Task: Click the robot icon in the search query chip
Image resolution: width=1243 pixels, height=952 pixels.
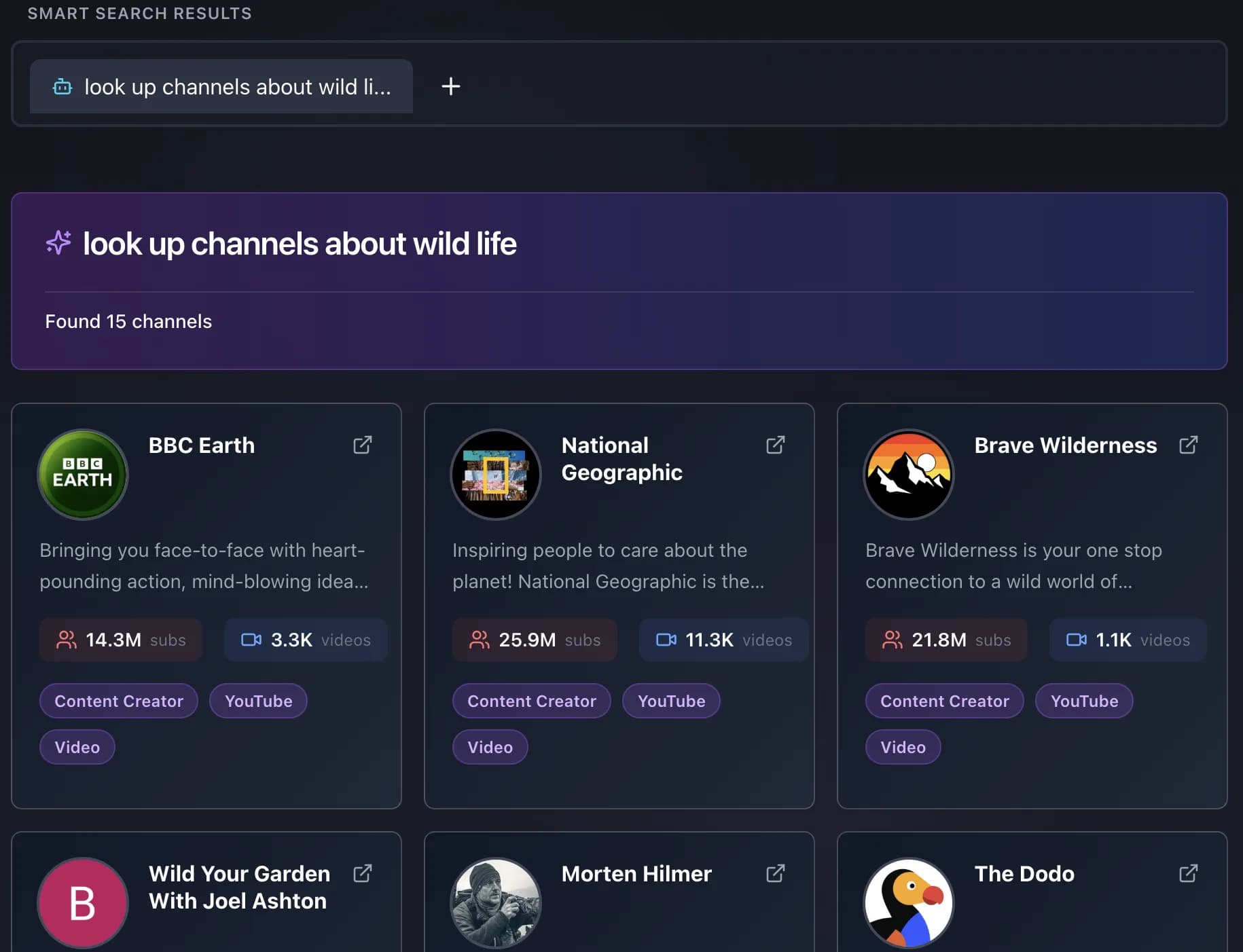Action: (x=62, y=86)
